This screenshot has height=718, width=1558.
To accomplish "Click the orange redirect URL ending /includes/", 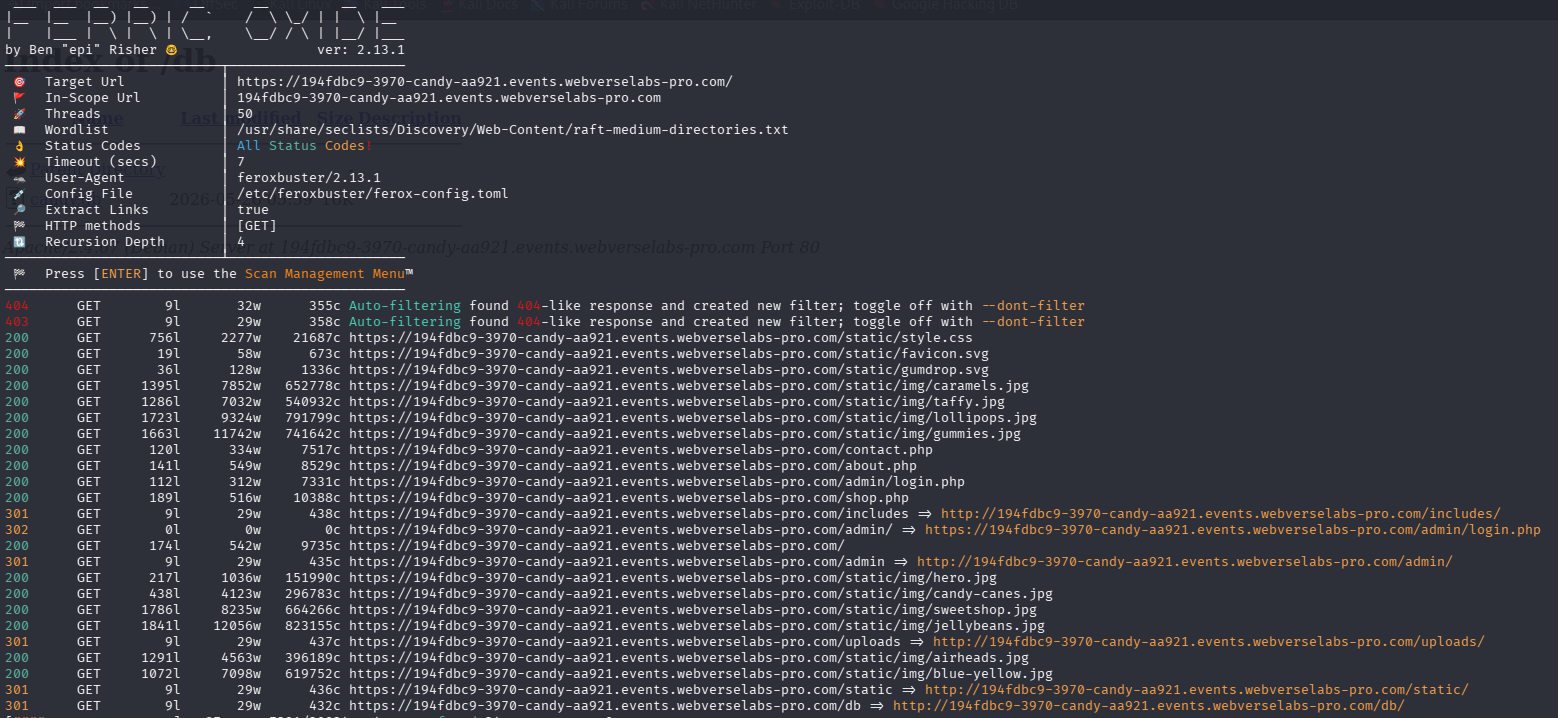I will tap(1221, 514).
